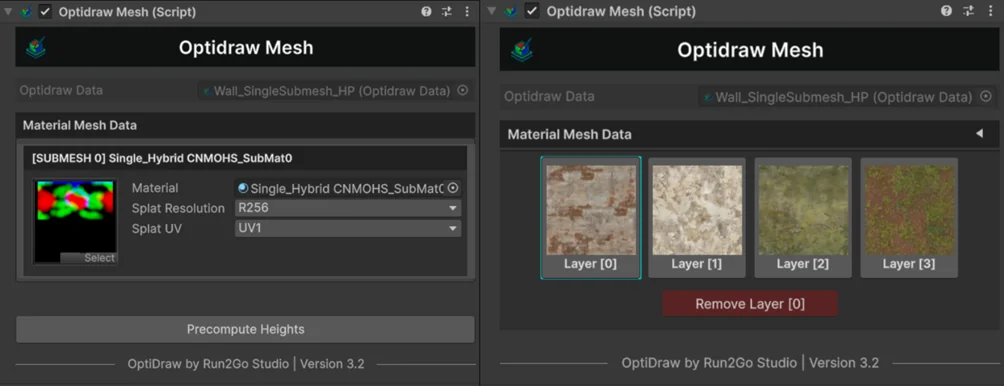Screen dimensions: 1004x386
Task: Click right 'Material Mesh Data' title text
Action: 569,134
